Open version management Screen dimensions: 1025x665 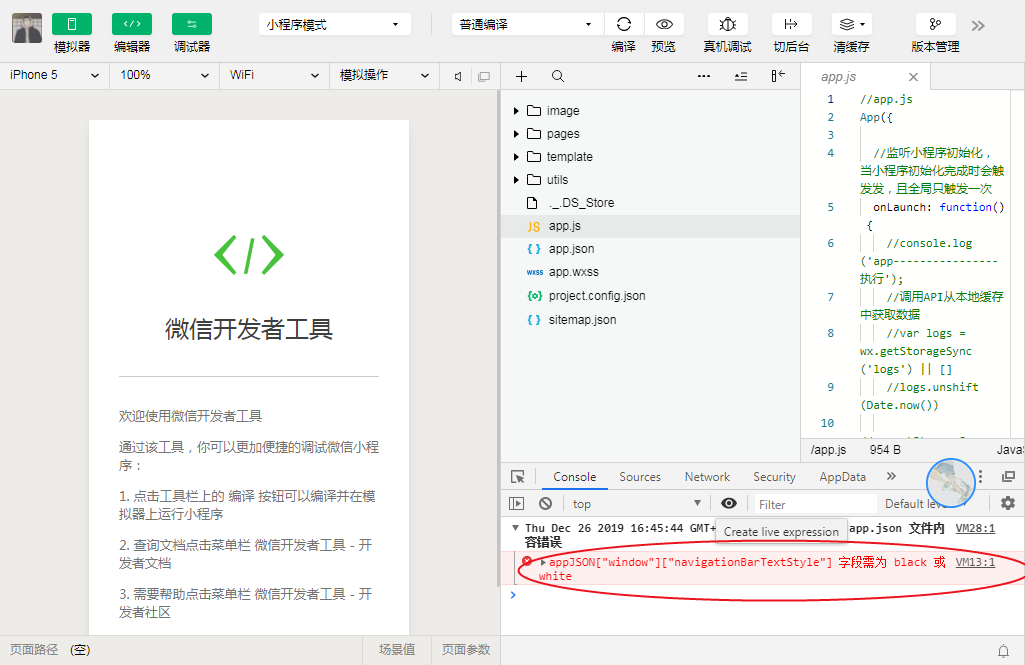click(935, 24)
